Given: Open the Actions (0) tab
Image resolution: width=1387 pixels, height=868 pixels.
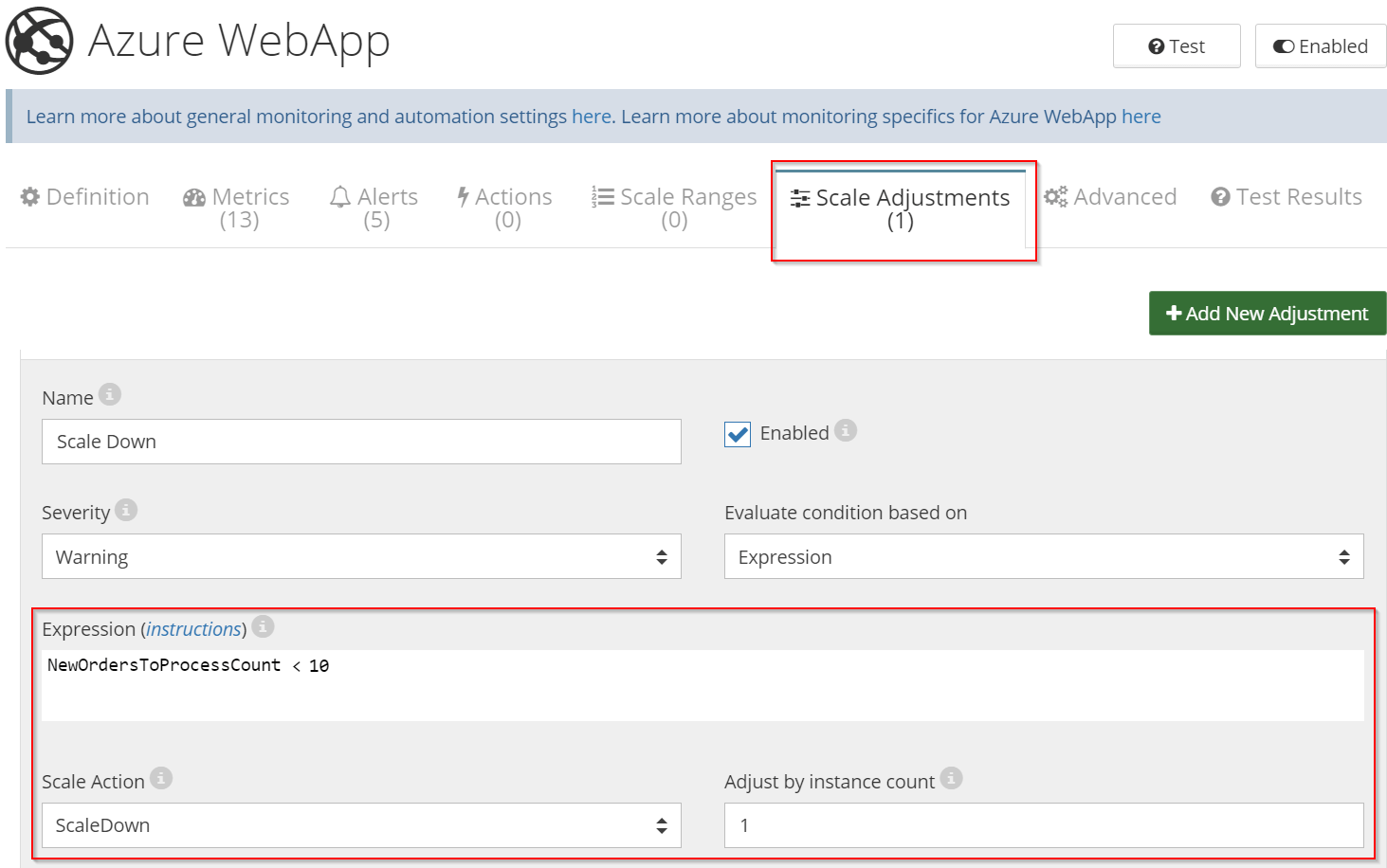Looking at the screenshot, I should point(505,208).
